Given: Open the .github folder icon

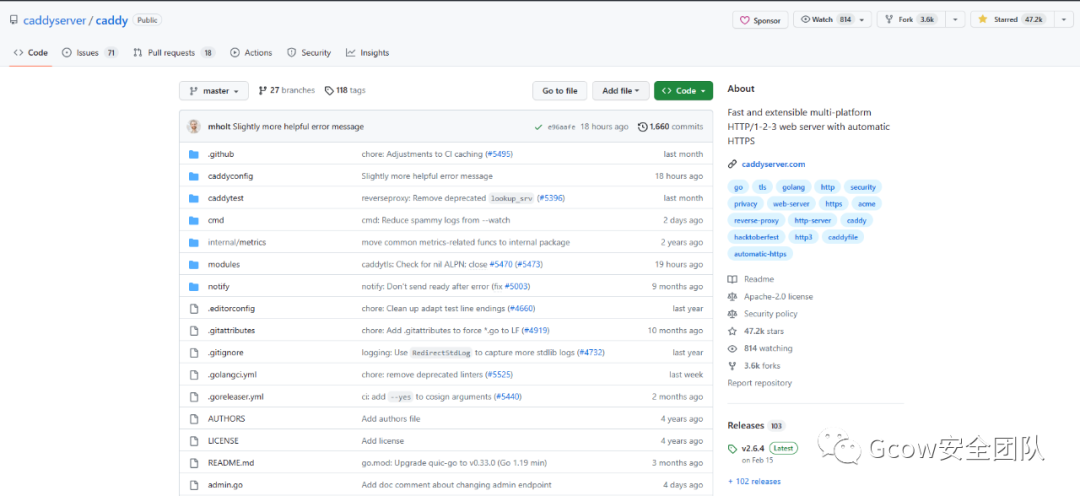Looking at the screenshot, I should pyautogui.click(x=194, y=154).
